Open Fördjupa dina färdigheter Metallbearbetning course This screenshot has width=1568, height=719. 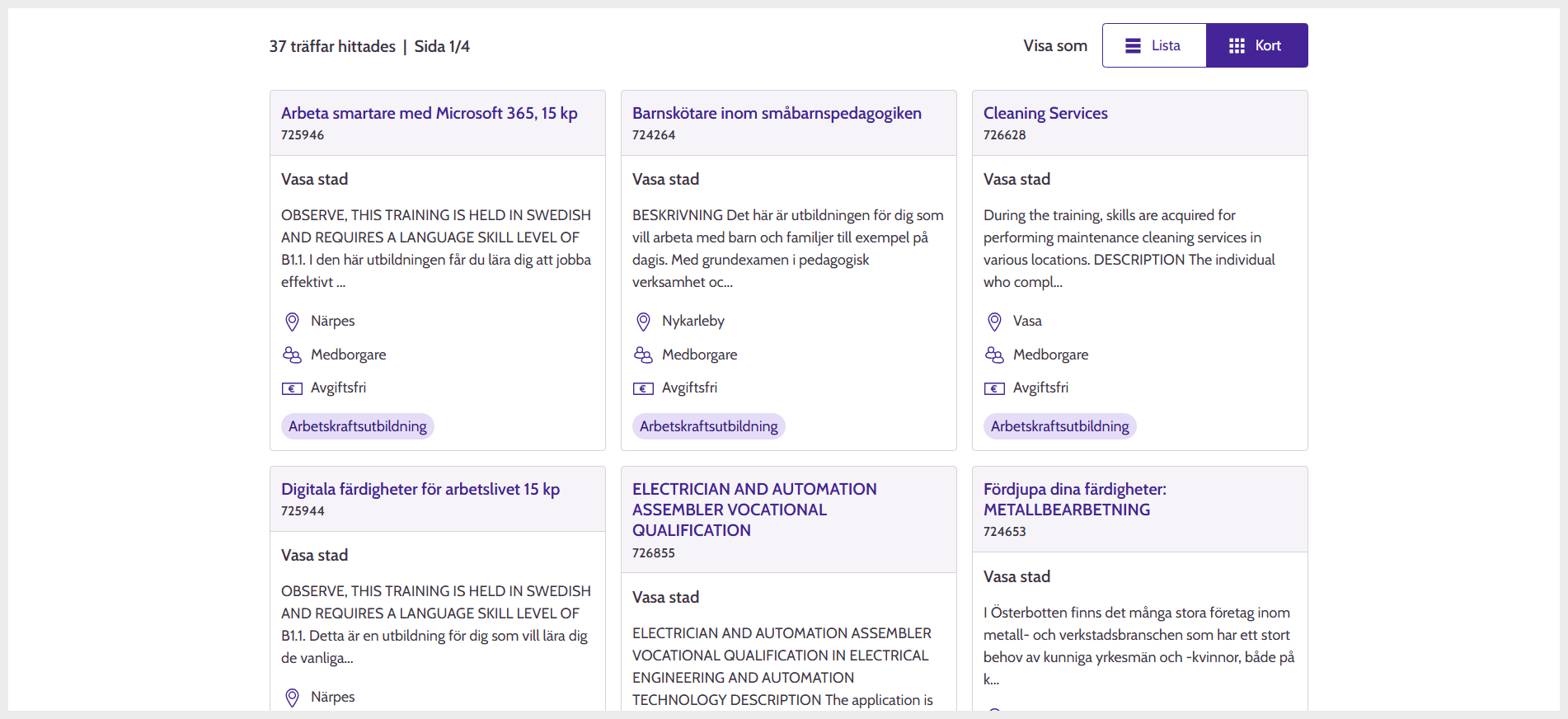tap(1075, 499)
